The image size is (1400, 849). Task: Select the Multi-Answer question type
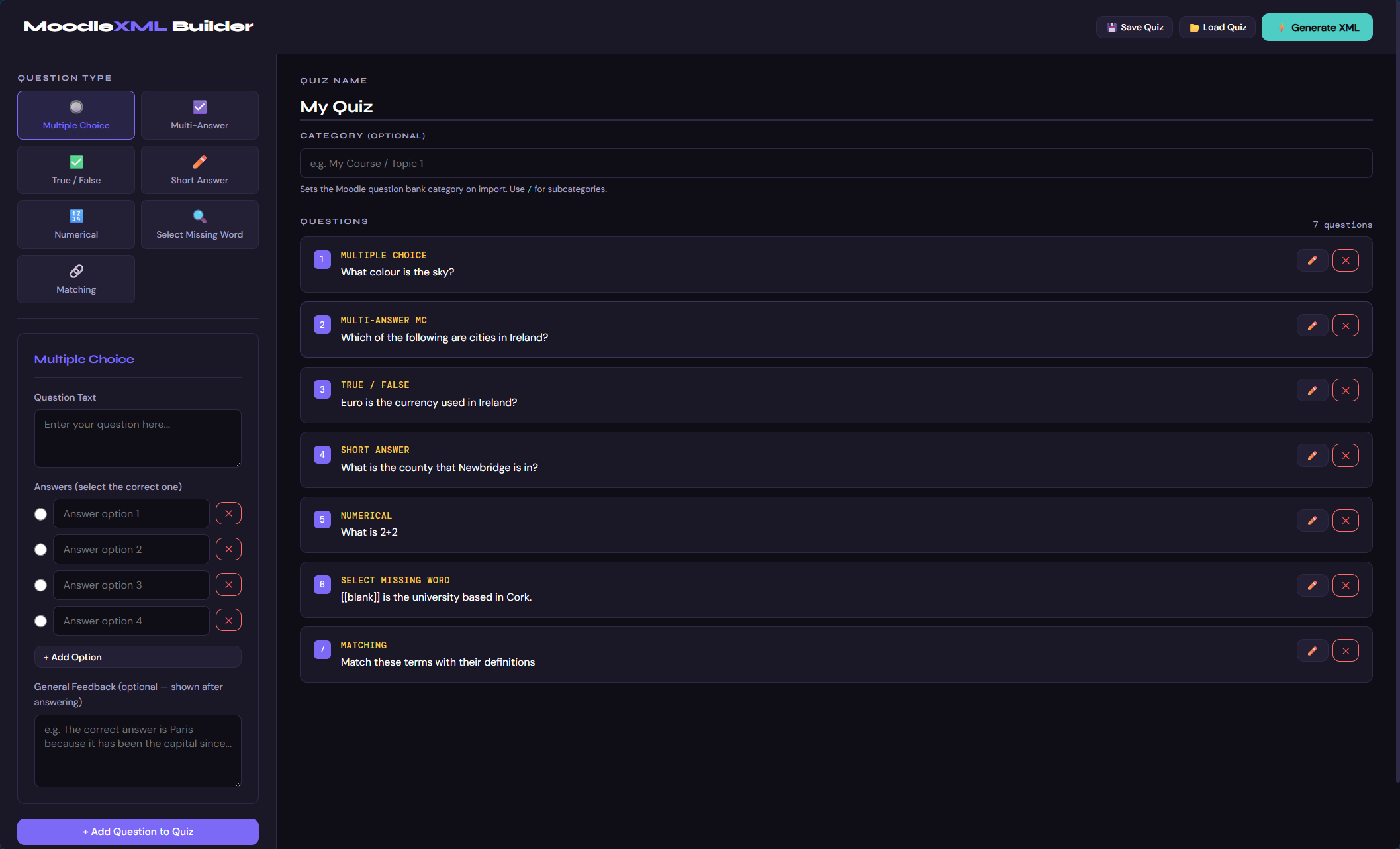[x=199, y=115]
